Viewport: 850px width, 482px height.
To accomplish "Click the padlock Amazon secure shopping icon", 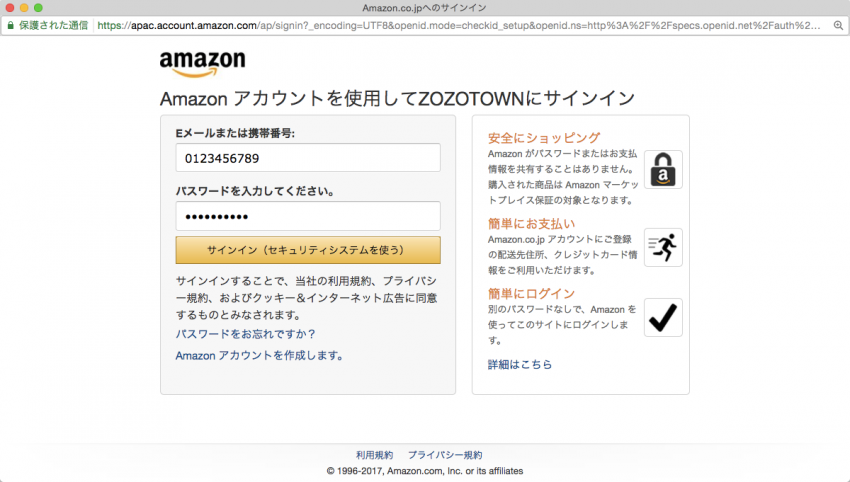I will click(663, 170).
